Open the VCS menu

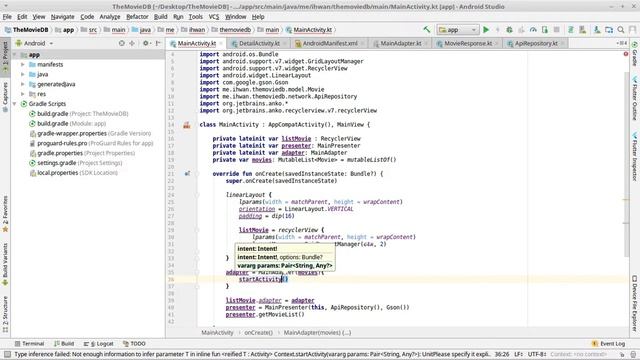click(214, 17)
